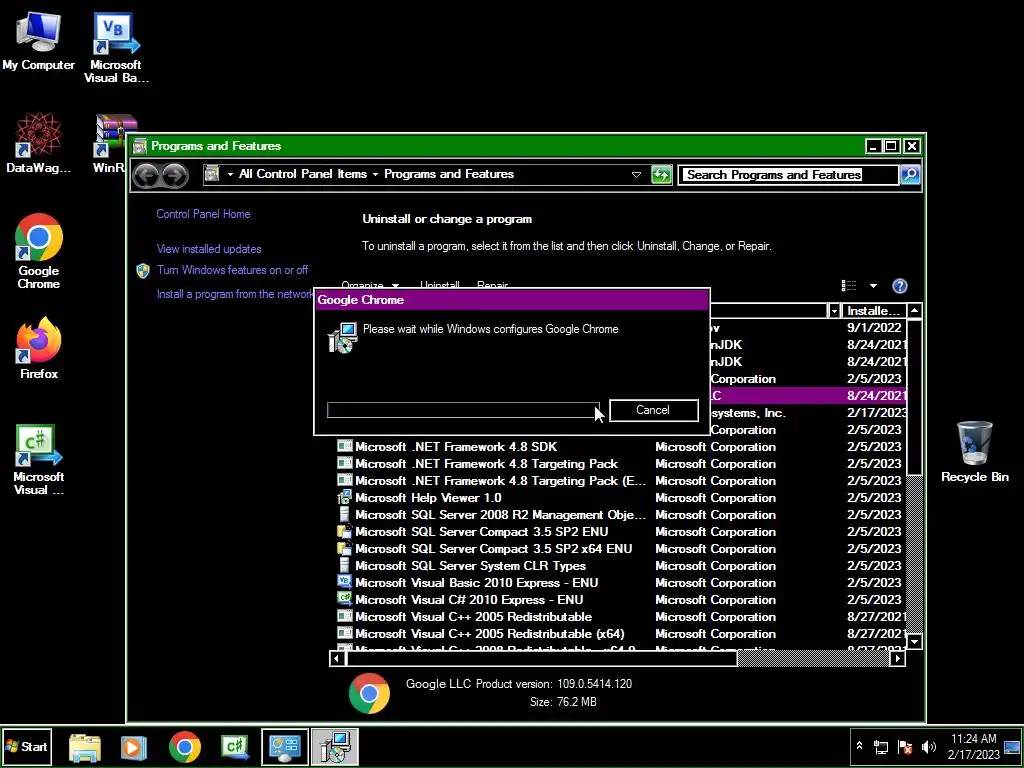Click Help Viewer 1.0 row icon
The height and width of the screenshot is (768, 1024).
[x=344, y=498]
